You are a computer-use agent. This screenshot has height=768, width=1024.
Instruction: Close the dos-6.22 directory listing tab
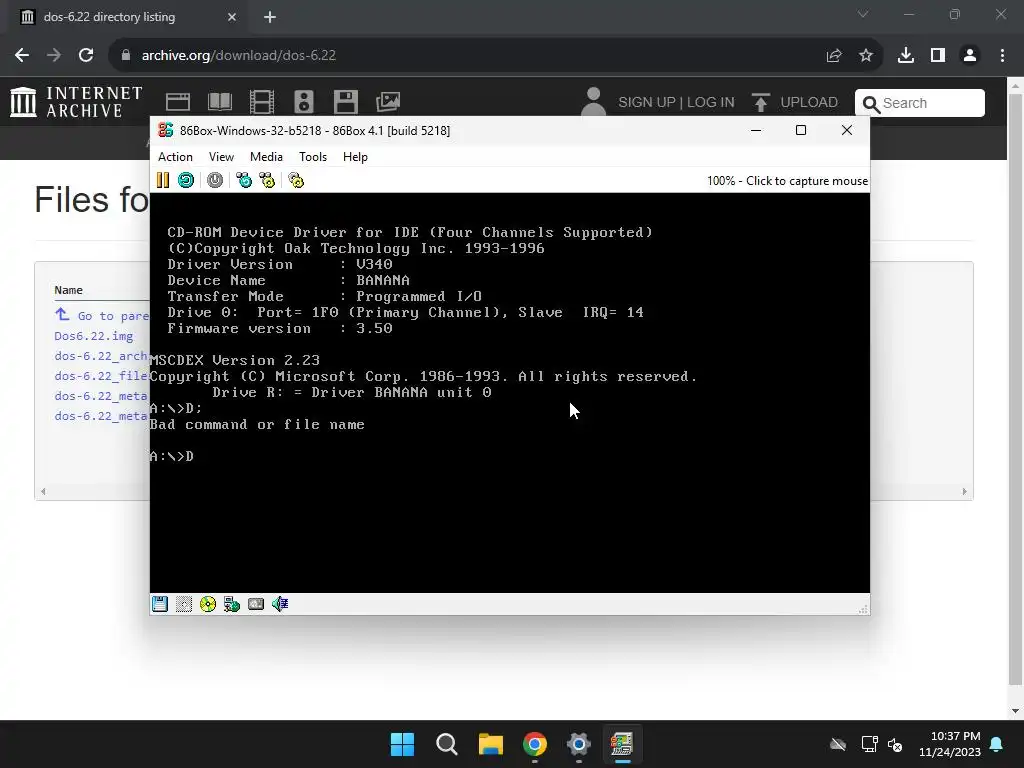(232, 17)
